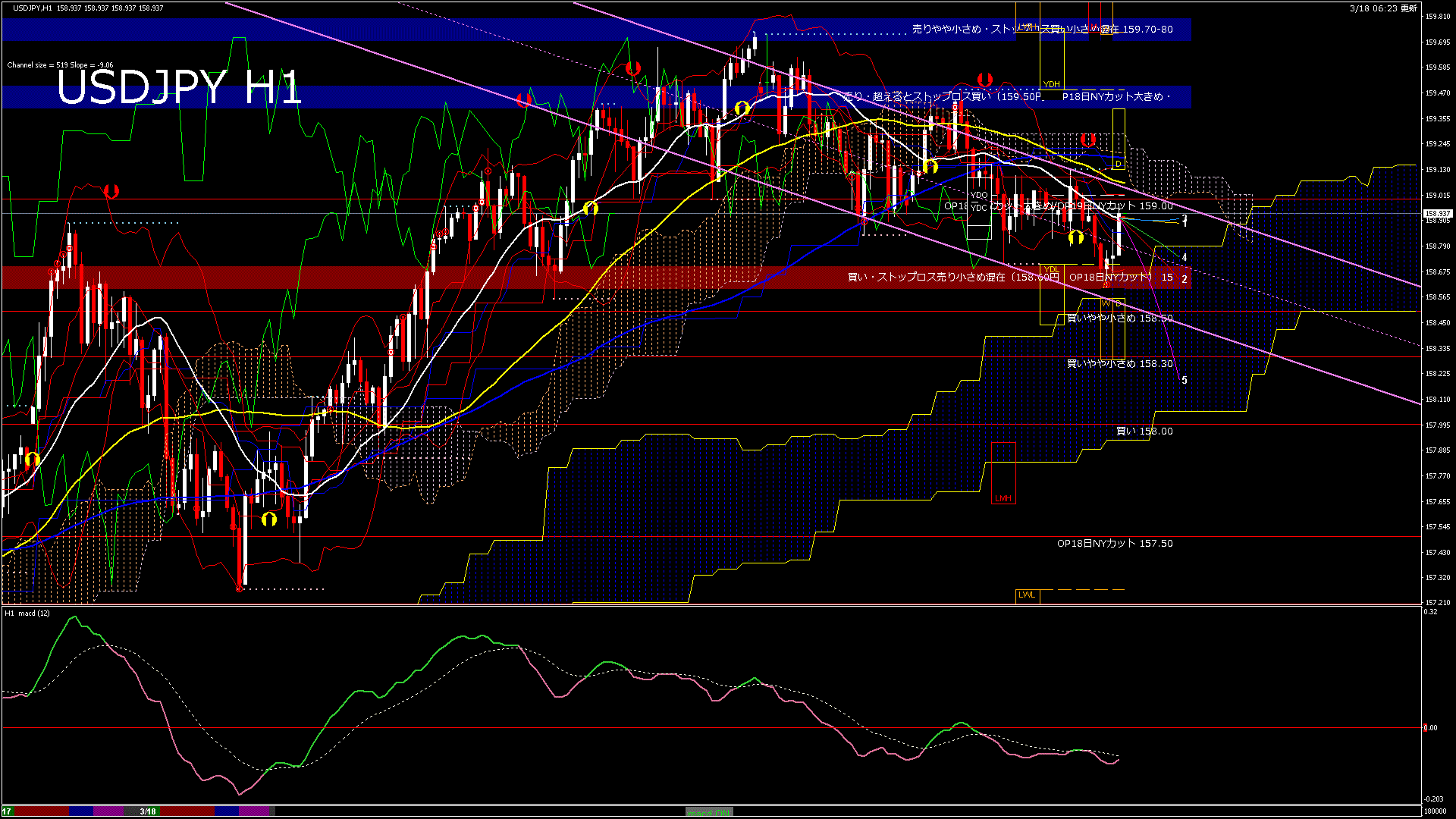Click the current price tag 158.937
The width and height of the screenshot is (1456, 819).
point(1437,214)
